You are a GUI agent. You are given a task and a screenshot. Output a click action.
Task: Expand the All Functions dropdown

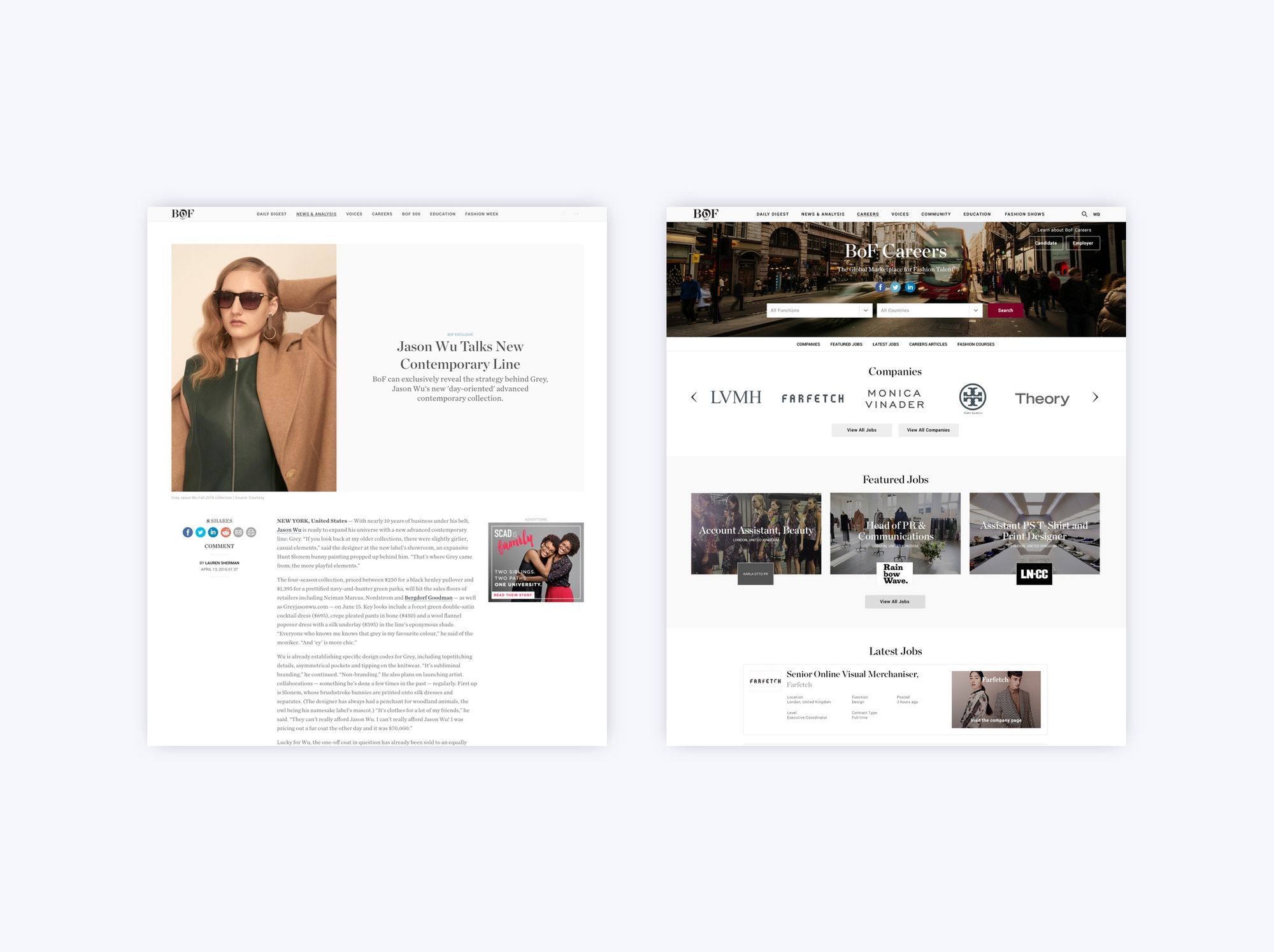click(x=819, y=310)
